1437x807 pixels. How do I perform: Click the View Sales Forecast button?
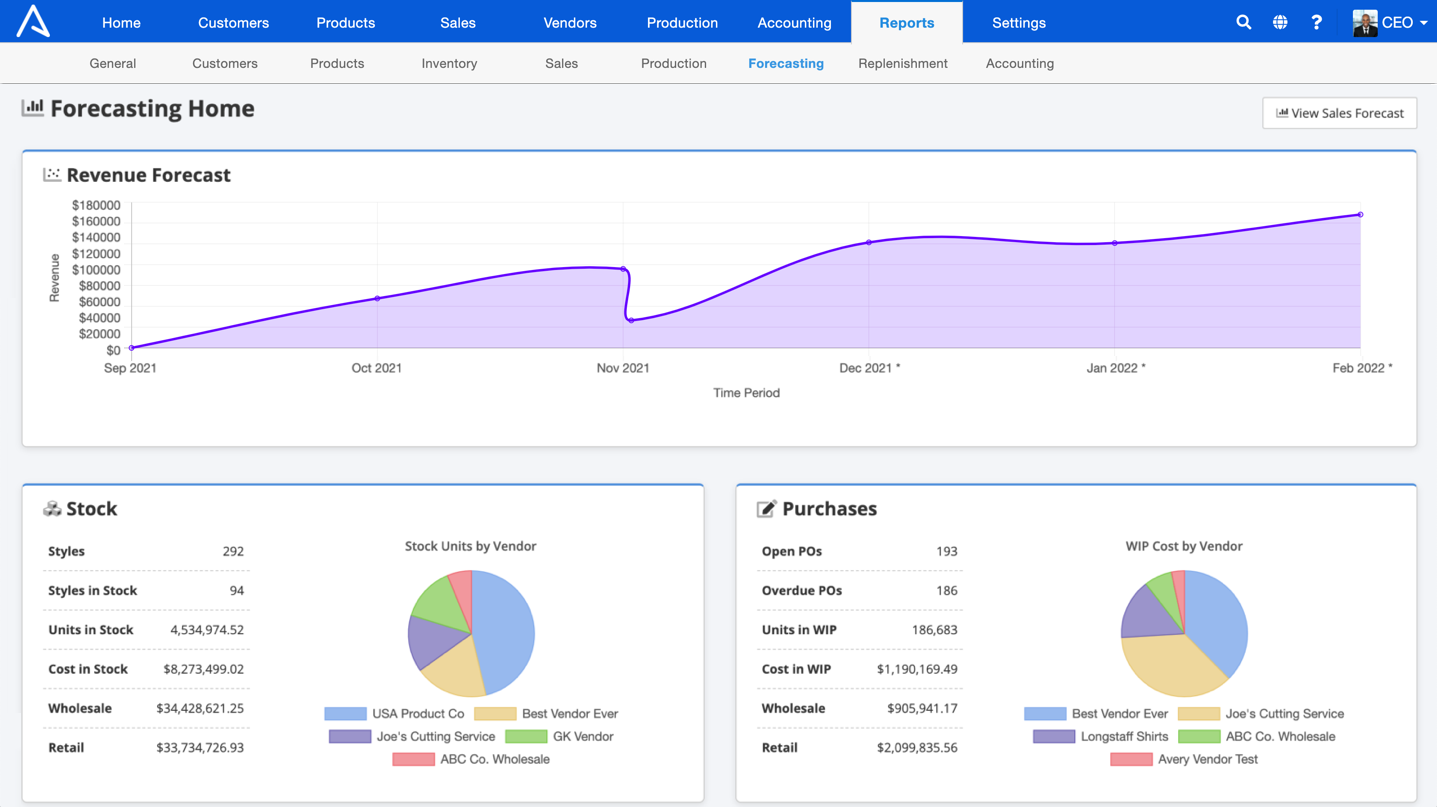pyautogui.click(x=1340, y=113)
